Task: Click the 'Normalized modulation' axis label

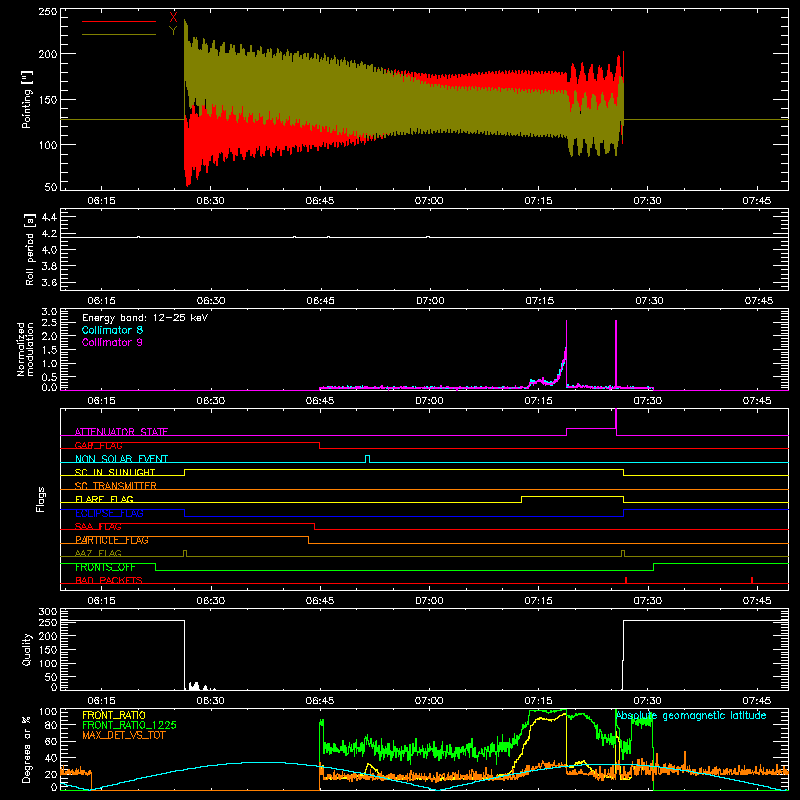Action: pyautogui.click(x=25, y=349)
